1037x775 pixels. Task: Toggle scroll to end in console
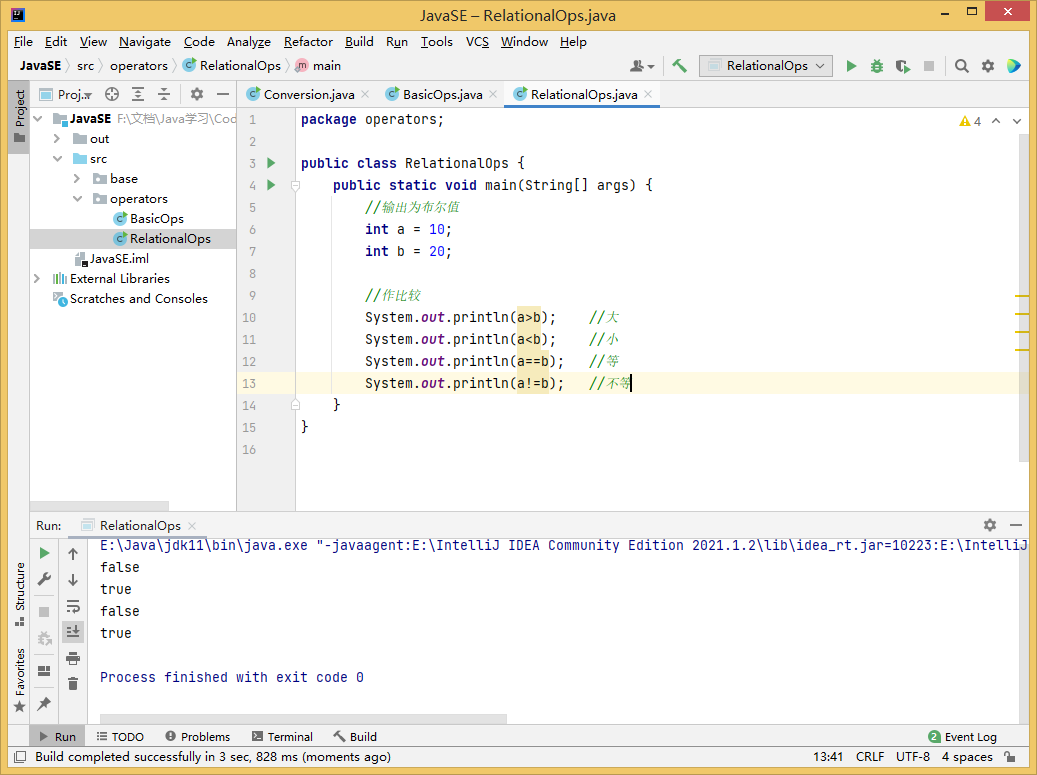coord(73,631)
